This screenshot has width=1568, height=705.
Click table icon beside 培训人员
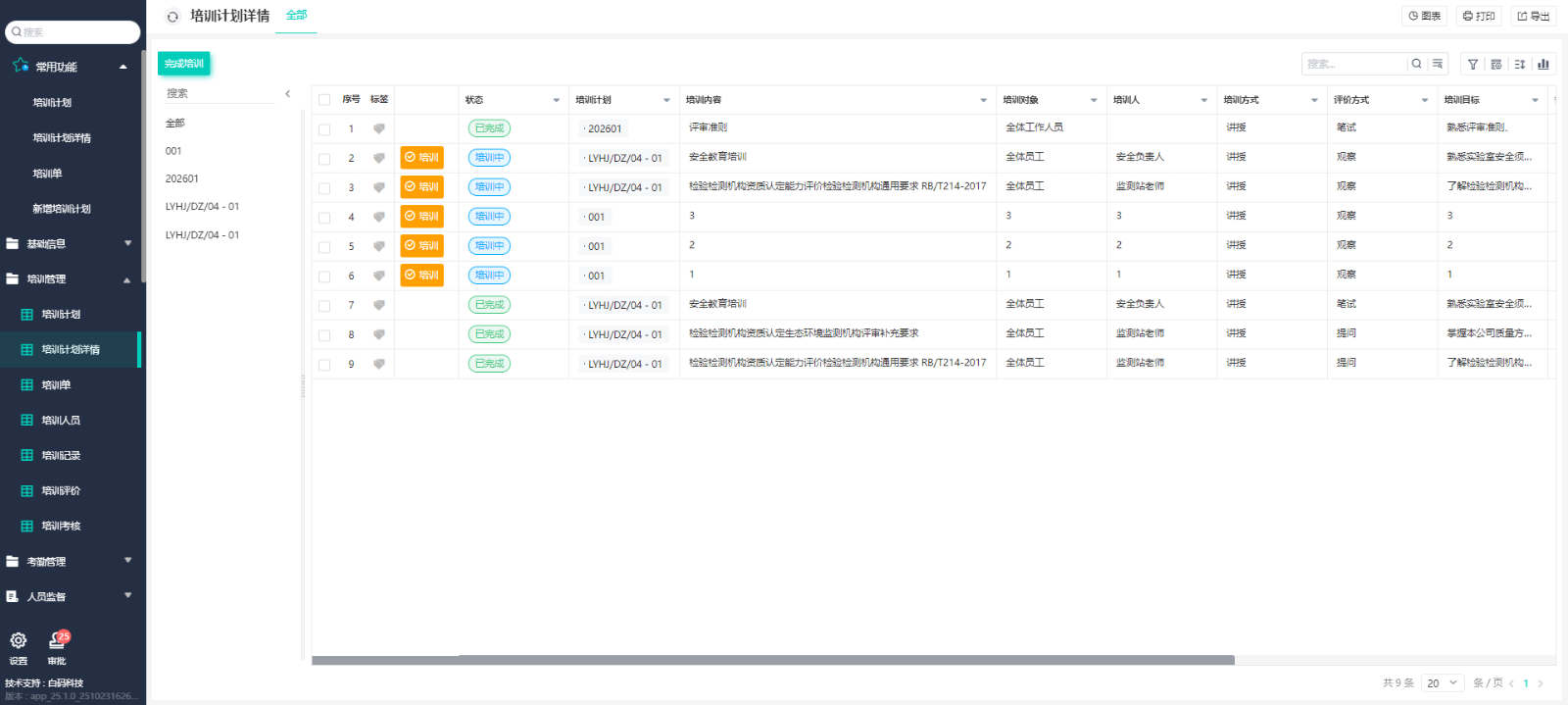(x=27, y=421)
